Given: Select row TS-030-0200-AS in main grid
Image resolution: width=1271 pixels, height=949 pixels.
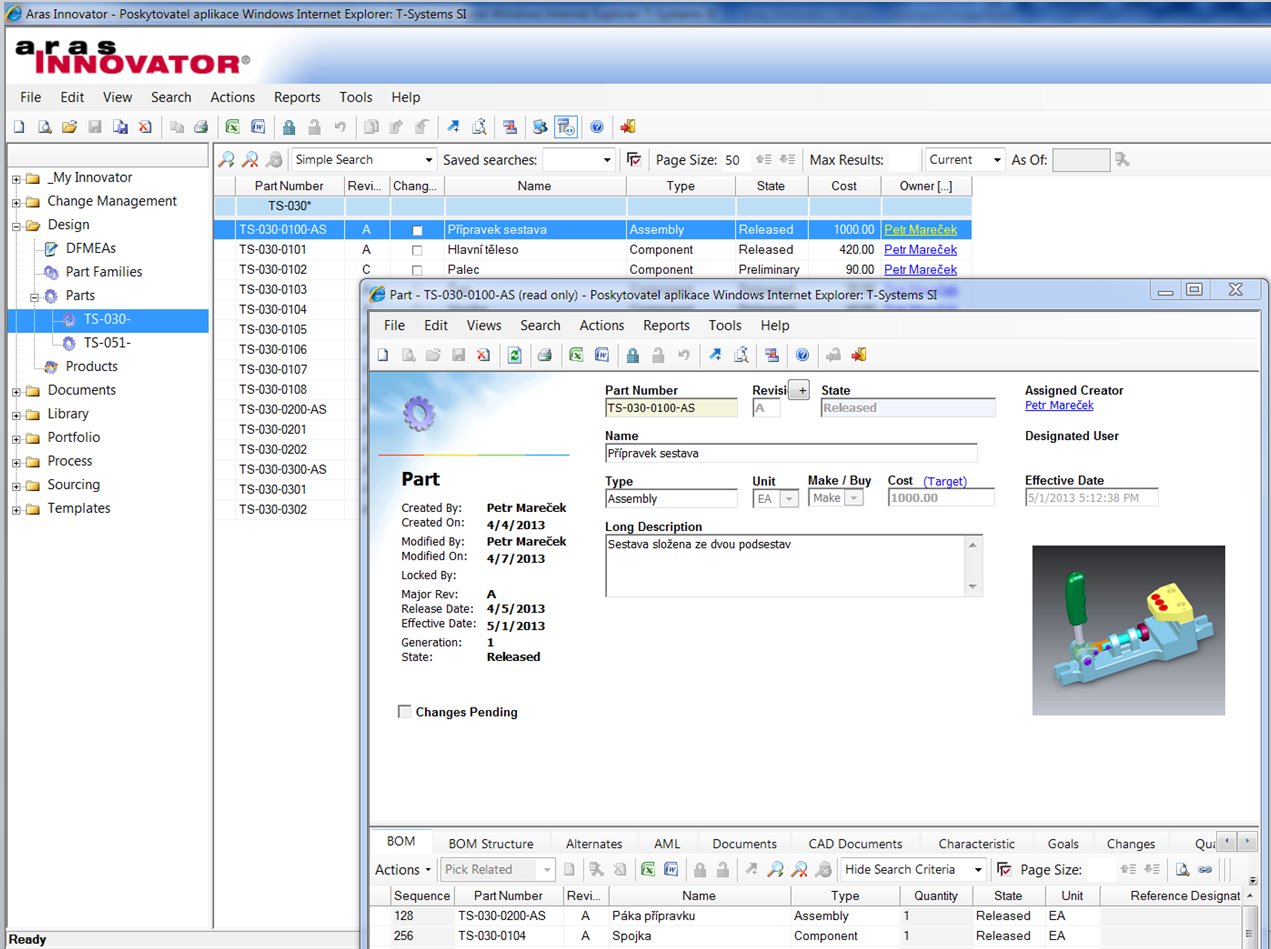Looking at the screenshot, I should (283, 409).
